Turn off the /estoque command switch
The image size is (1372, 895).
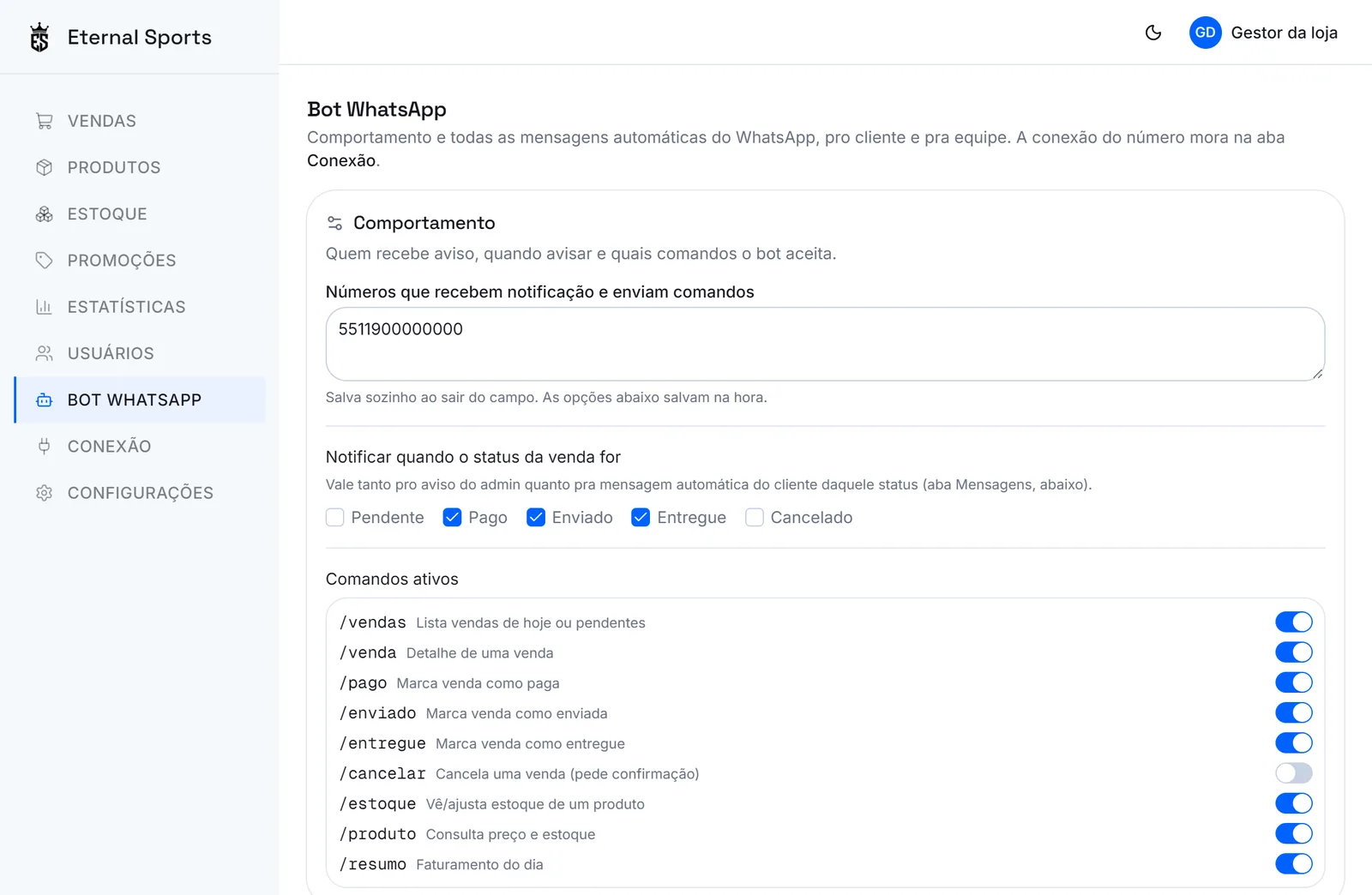(x=1294, y=803)
